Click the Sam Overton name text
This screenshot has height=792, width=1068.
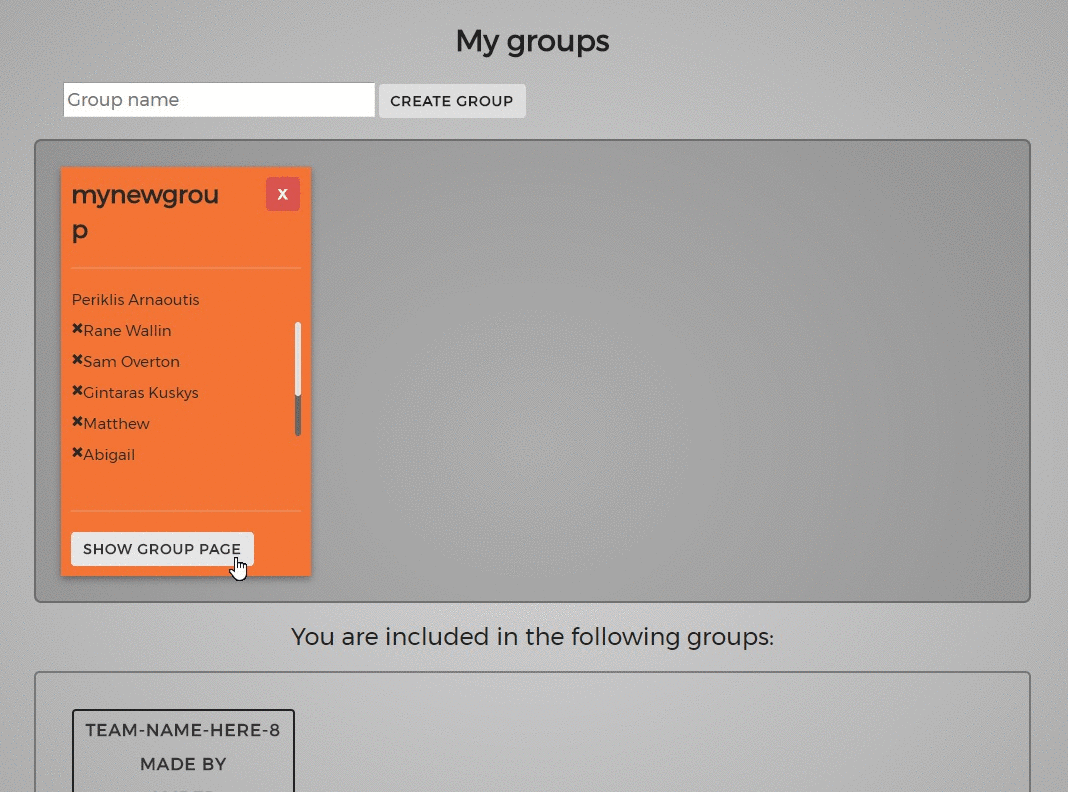coord(131,362)
